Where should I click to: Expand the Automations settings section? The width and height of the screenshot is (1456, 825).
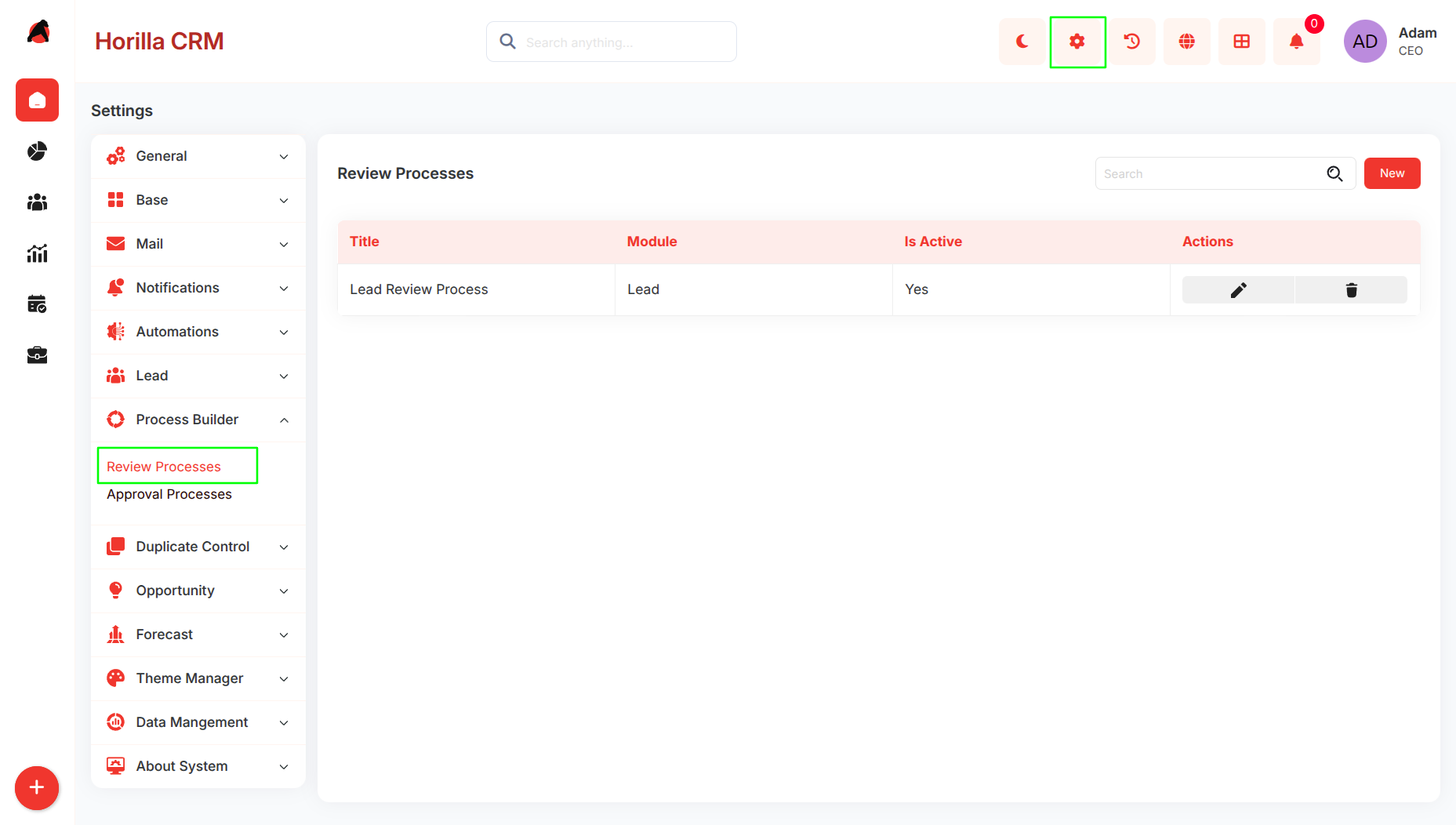[x=198, y=332]
